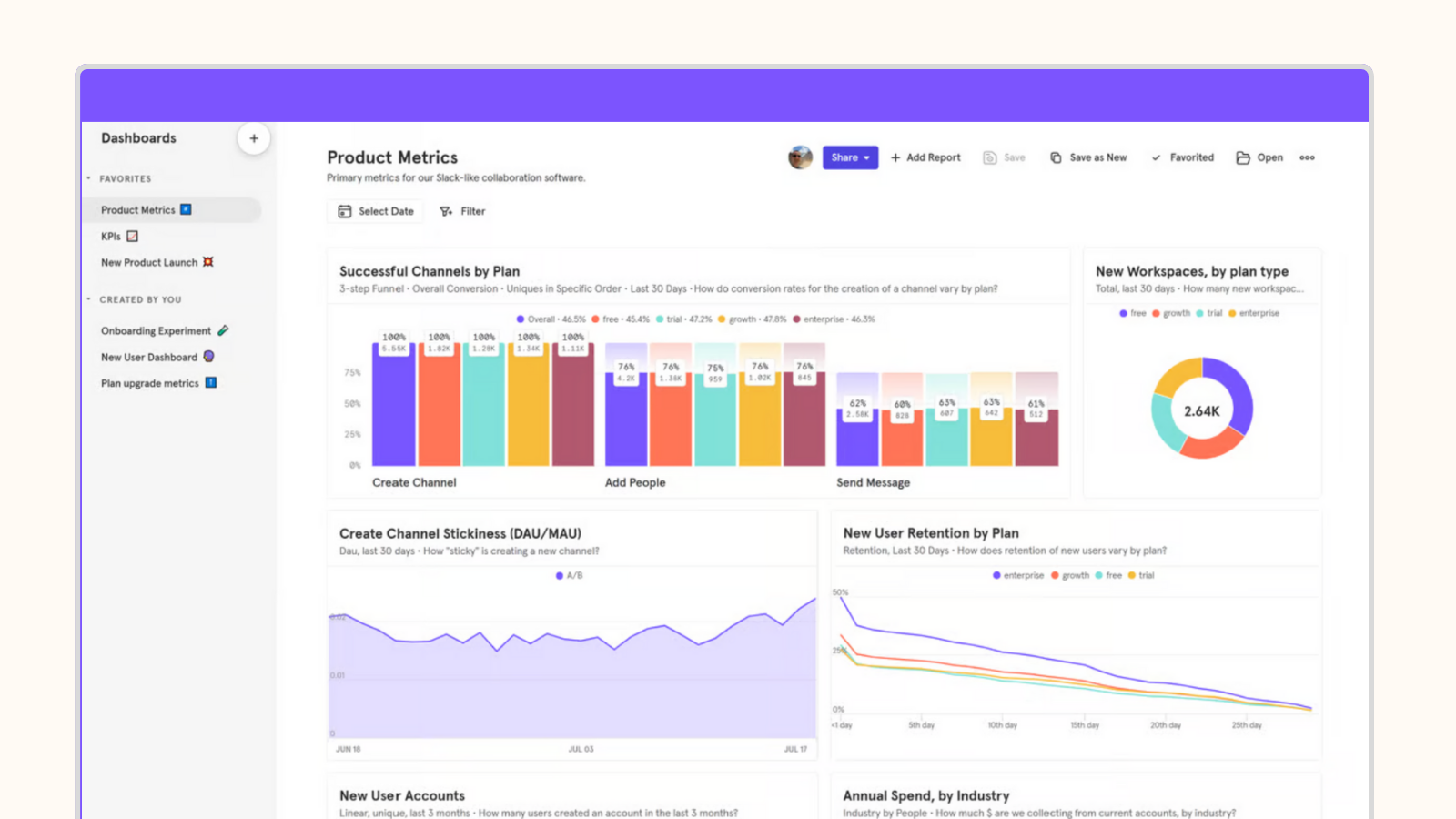Open the Onboarding Experiment dashboard link
Screen dimensions: 1456x819
point(155,330)
